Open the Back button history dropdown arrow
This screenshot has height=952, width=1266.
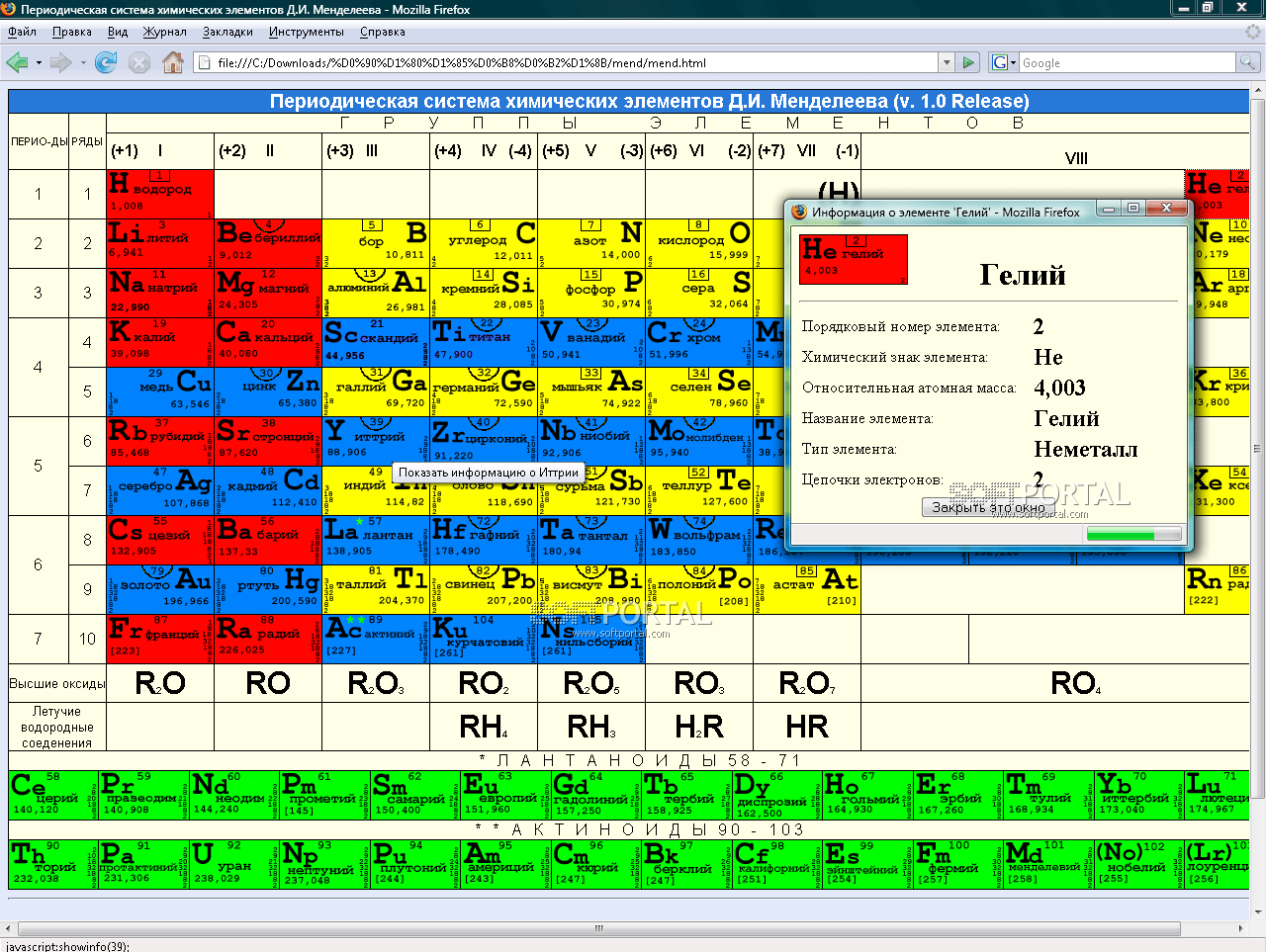tap(39, 62)
